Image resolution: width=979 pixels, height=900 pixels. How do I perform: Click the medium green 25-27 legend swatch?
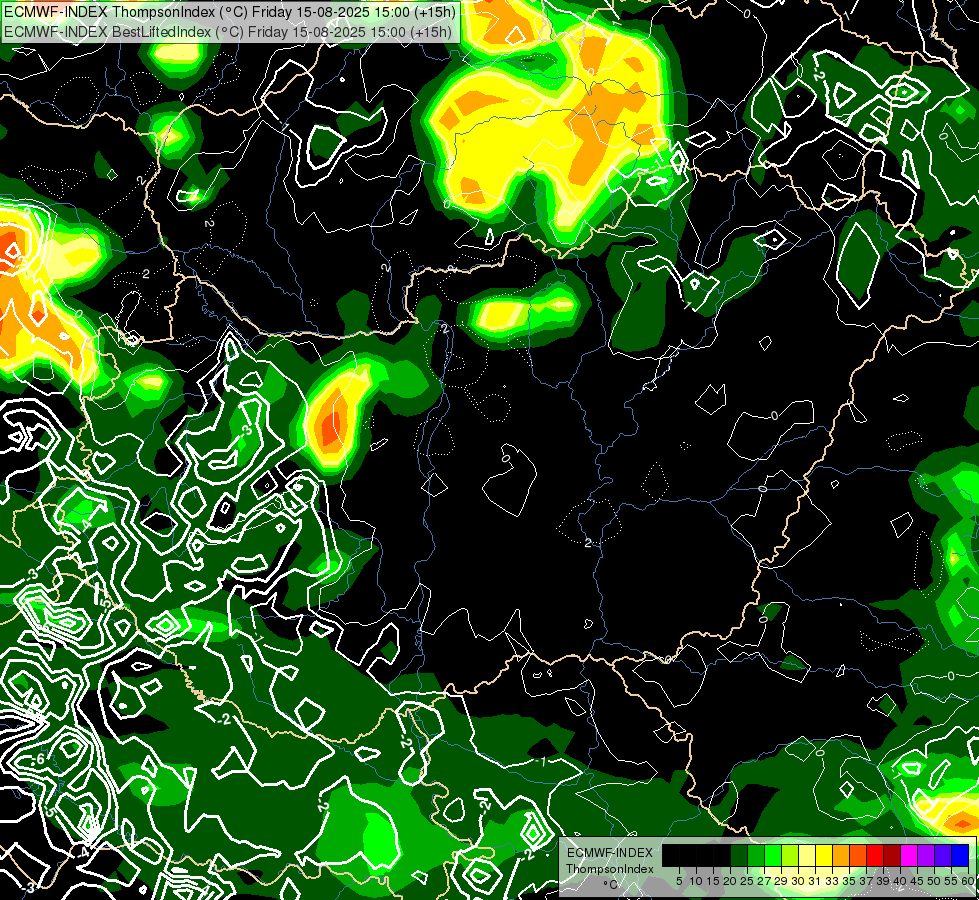756,855
